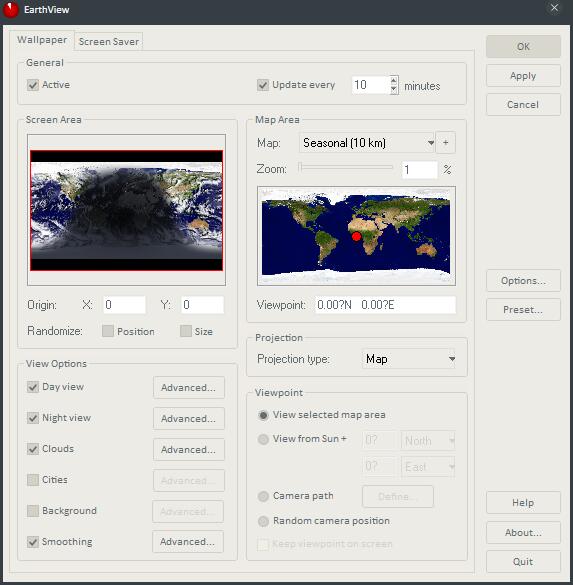The height and width of the screenshot is (585, 573).
Task: Switch to the Screen Saver tab
Action: [x=109, y=41]
